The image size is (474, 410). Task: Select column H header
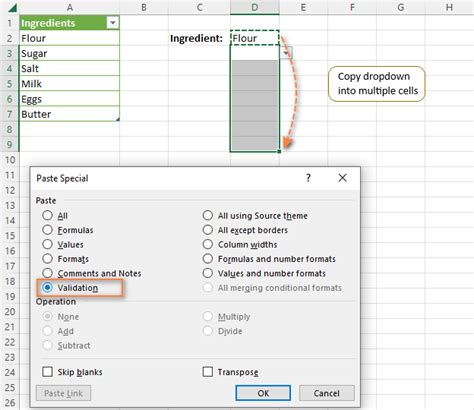449,7
